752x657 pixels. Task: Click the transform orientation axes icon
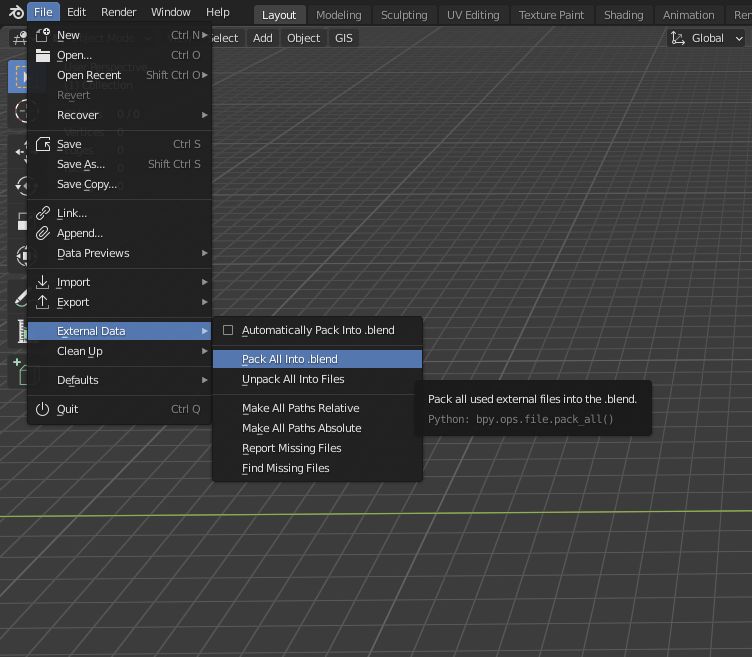(678, 38)
